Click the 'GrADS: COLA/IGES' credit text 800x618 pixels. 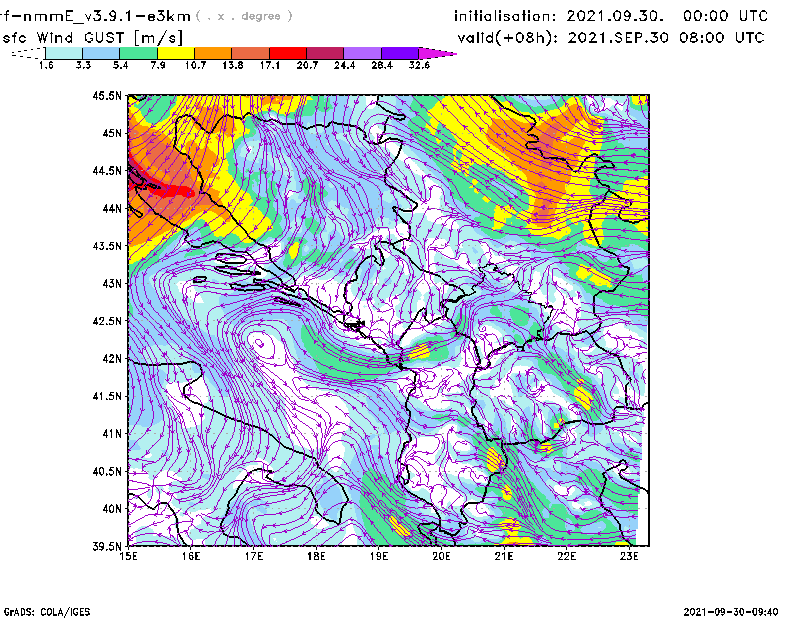(x=46, y=612)
